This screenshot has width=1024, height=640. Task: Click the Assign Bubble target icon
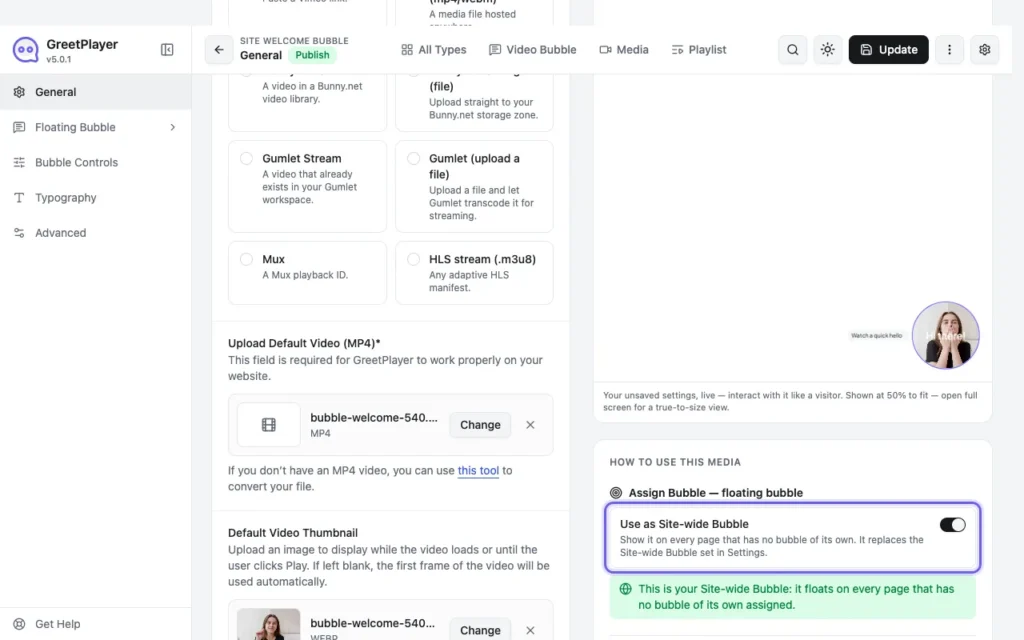[616, 493]
